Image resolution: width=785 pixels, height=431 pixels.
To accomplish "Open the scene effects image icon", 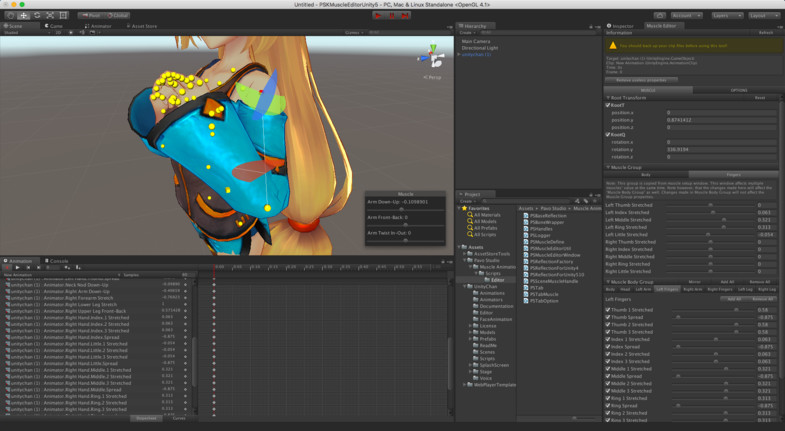I will coord(92,33).
